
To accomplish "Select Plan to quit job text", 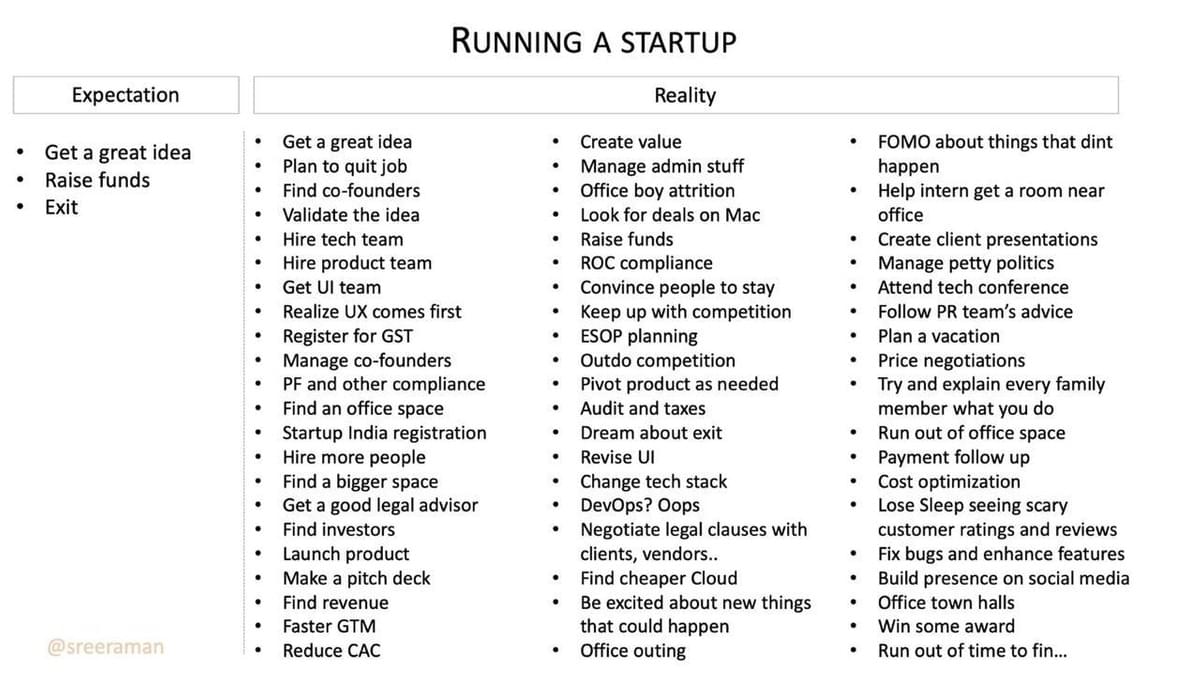I will click(x=344, y=166).
